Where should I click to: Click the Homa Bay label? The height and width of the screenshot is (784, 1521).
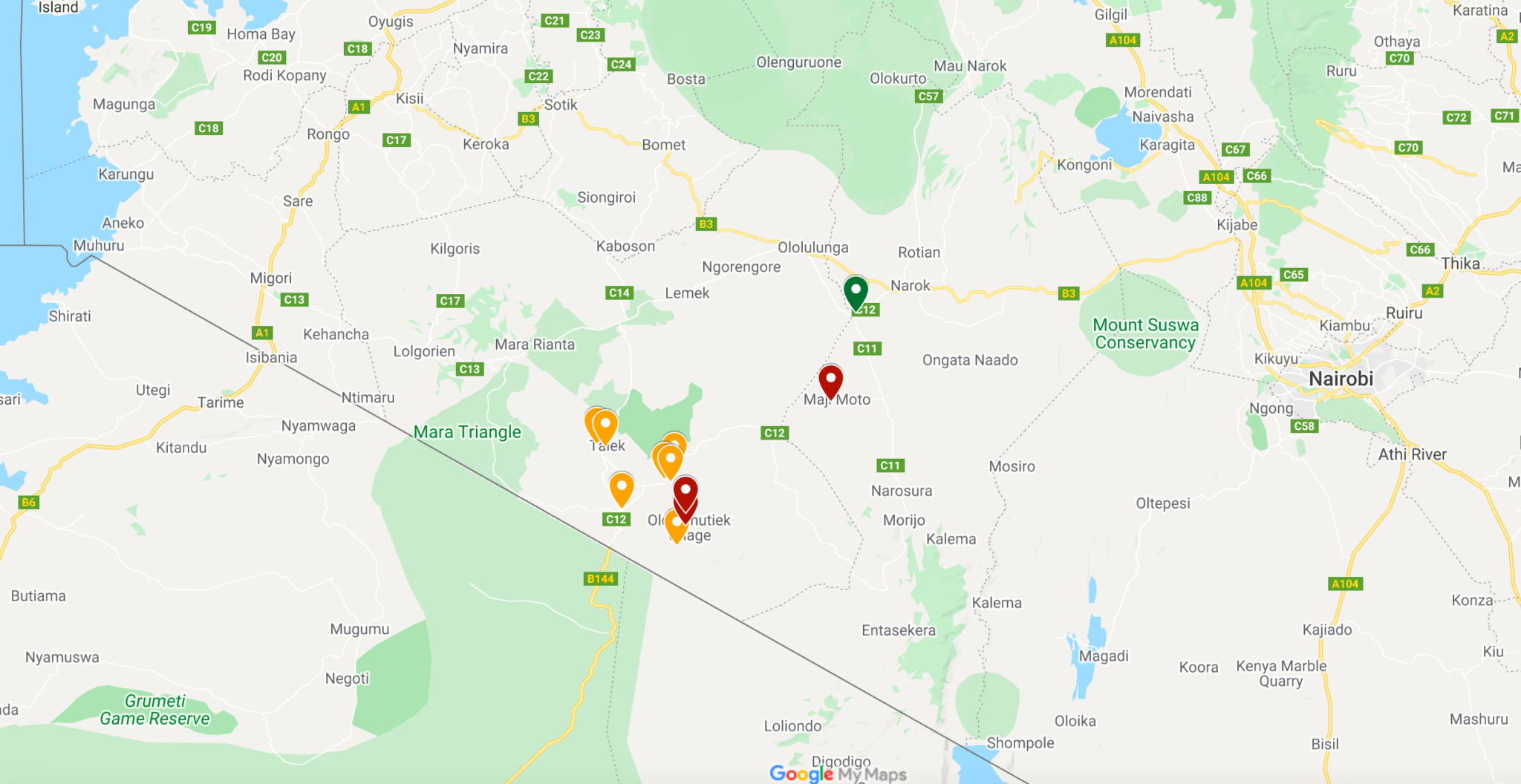[x=261, y=34]
